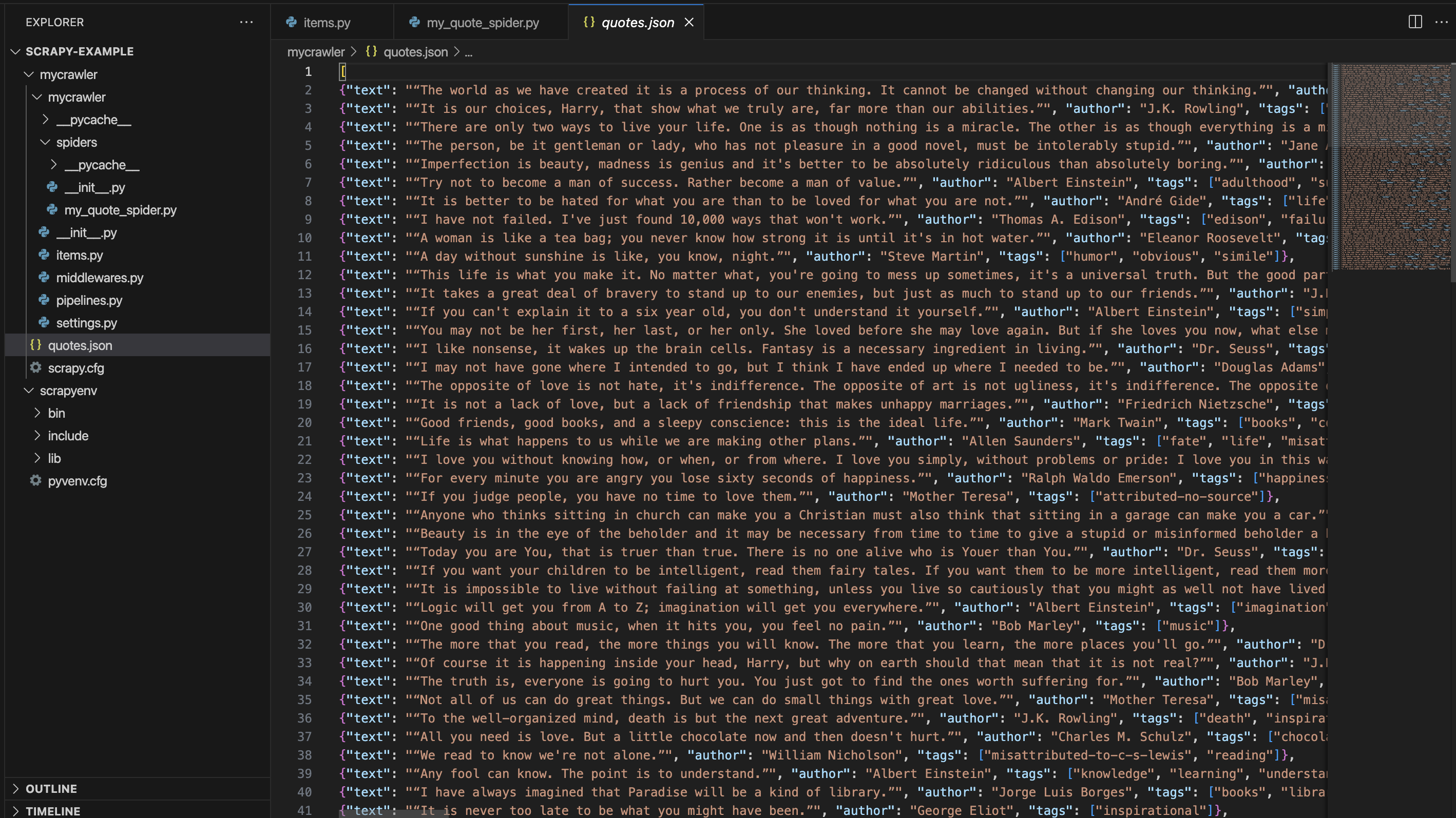
Task: Click split editor right icon
Action: coord(1415,22)
